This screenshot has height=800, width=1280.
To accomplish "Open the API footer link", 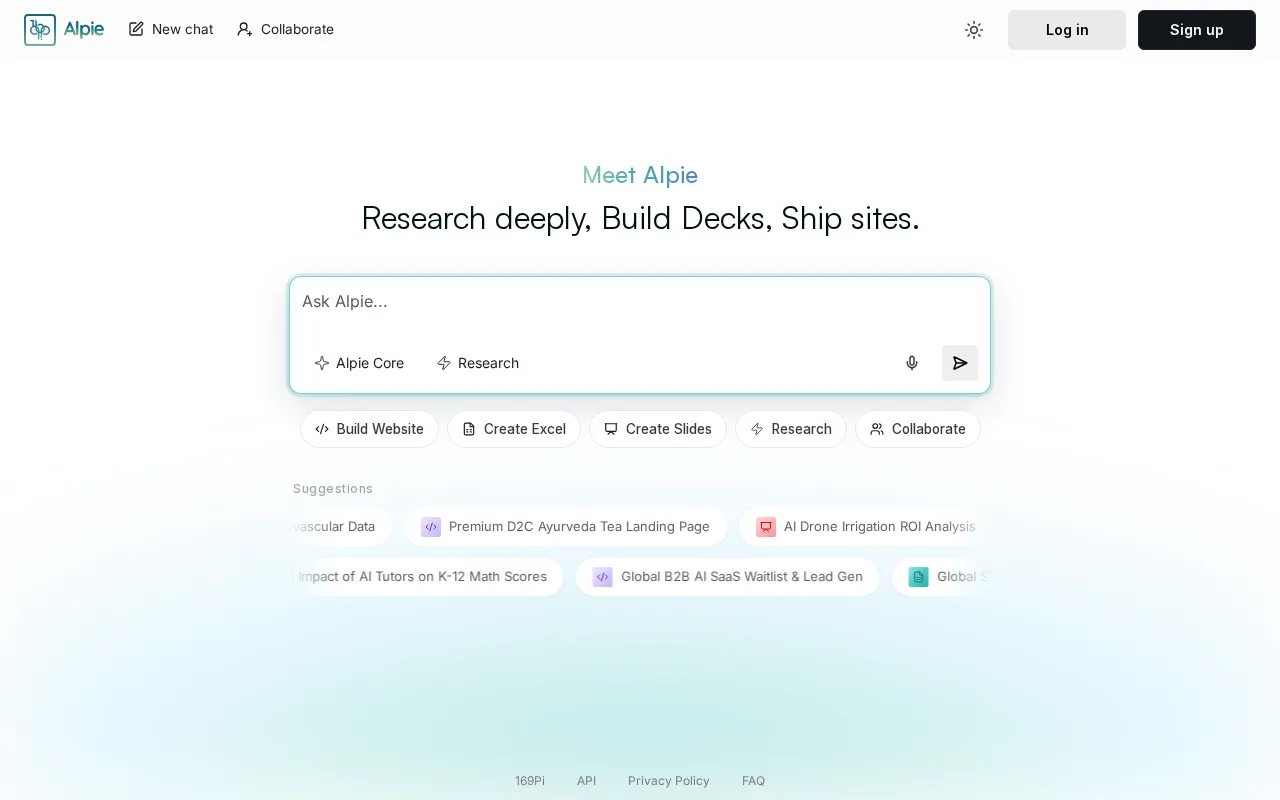I will pos(587,781).
